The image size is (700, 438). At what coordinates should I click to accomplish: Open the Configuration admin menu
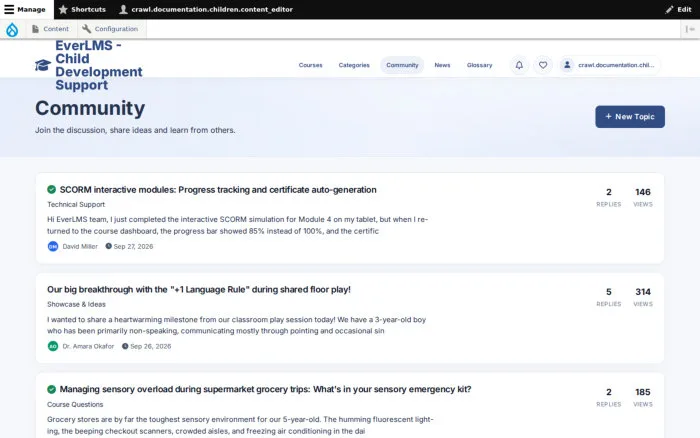(x=110, y=29)
